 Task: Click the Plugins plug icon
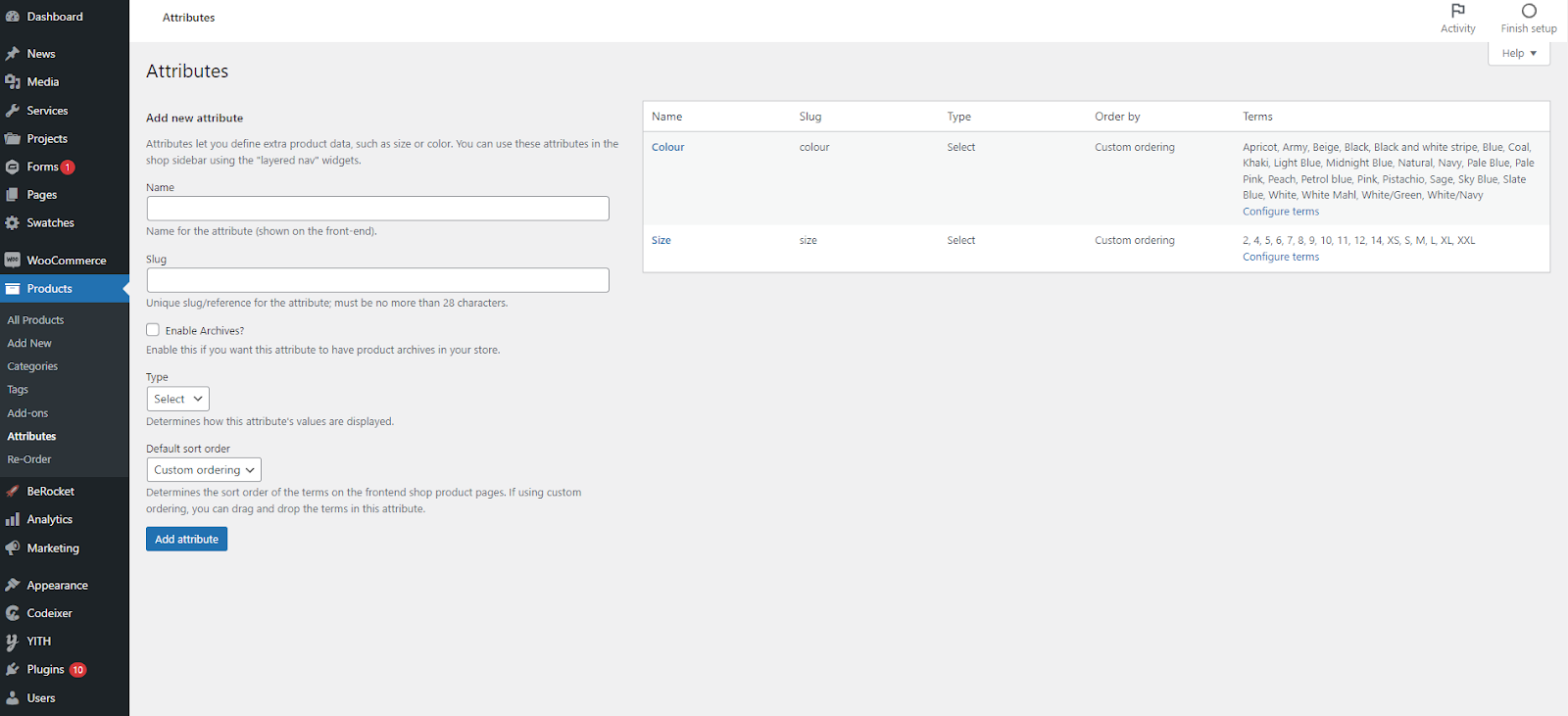pyautogui.click(x=13, y=670)
